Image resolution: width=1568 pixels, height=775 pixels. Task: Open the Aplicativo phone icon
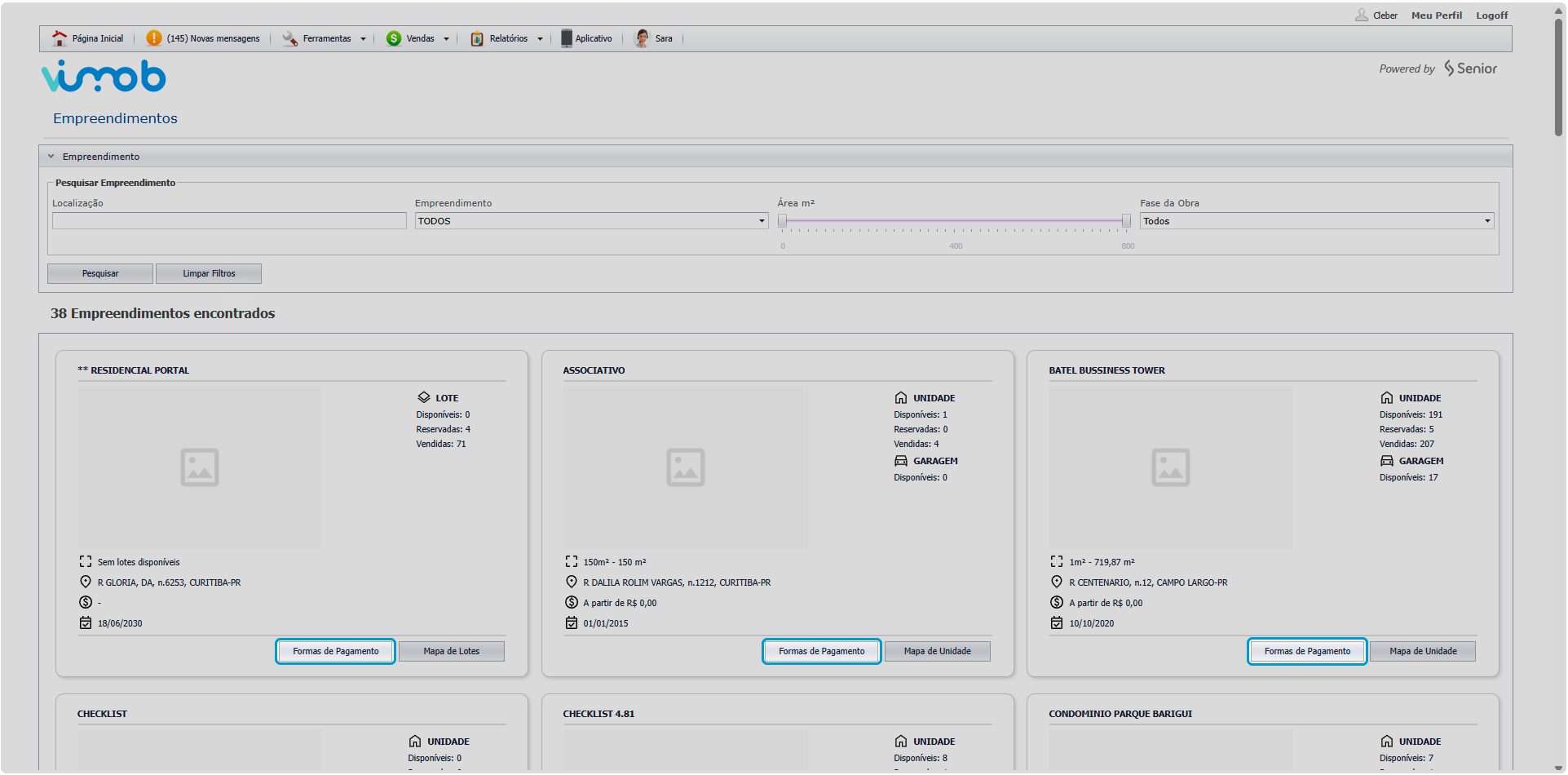pyautogui.click(x=567, y=38)
